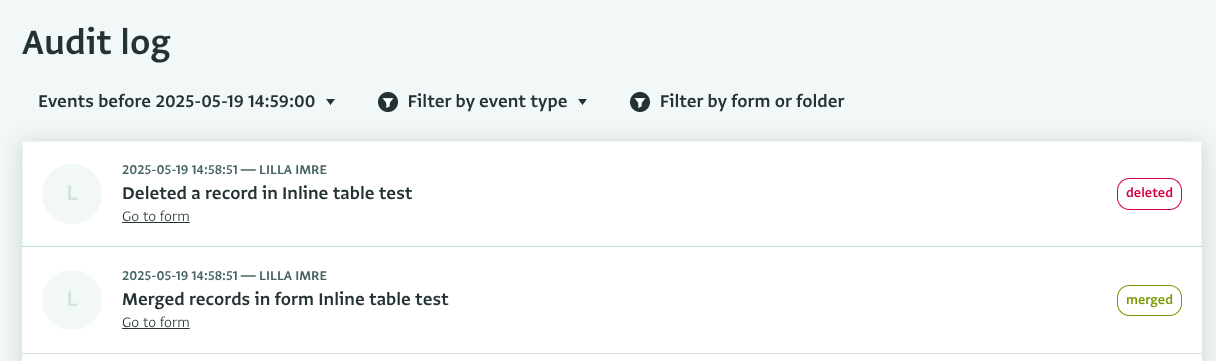Click the LILLA IMRE name on the deleted entry
The image size is (1216, 361).
click(293, 169)
